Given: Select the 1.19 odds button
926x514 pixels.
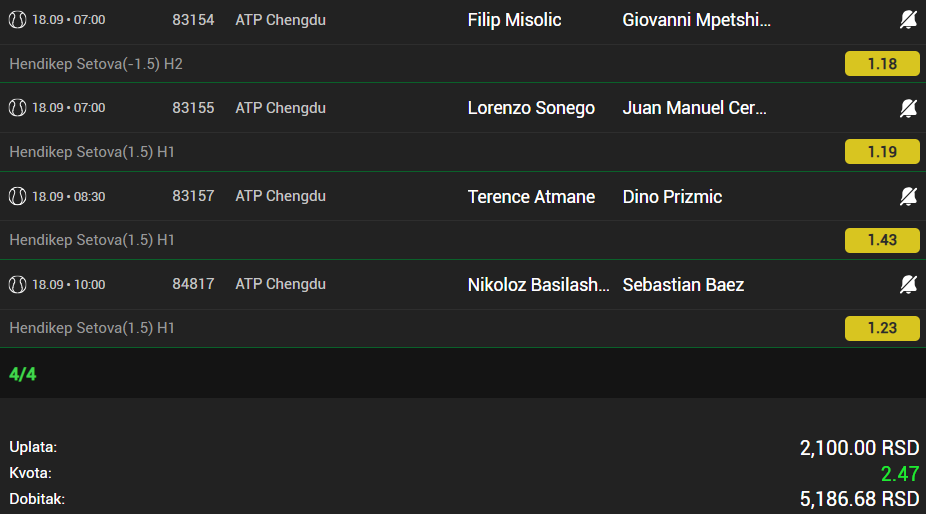Looking at the screenshot, I should pyautogui.click(x=882, y=152).
